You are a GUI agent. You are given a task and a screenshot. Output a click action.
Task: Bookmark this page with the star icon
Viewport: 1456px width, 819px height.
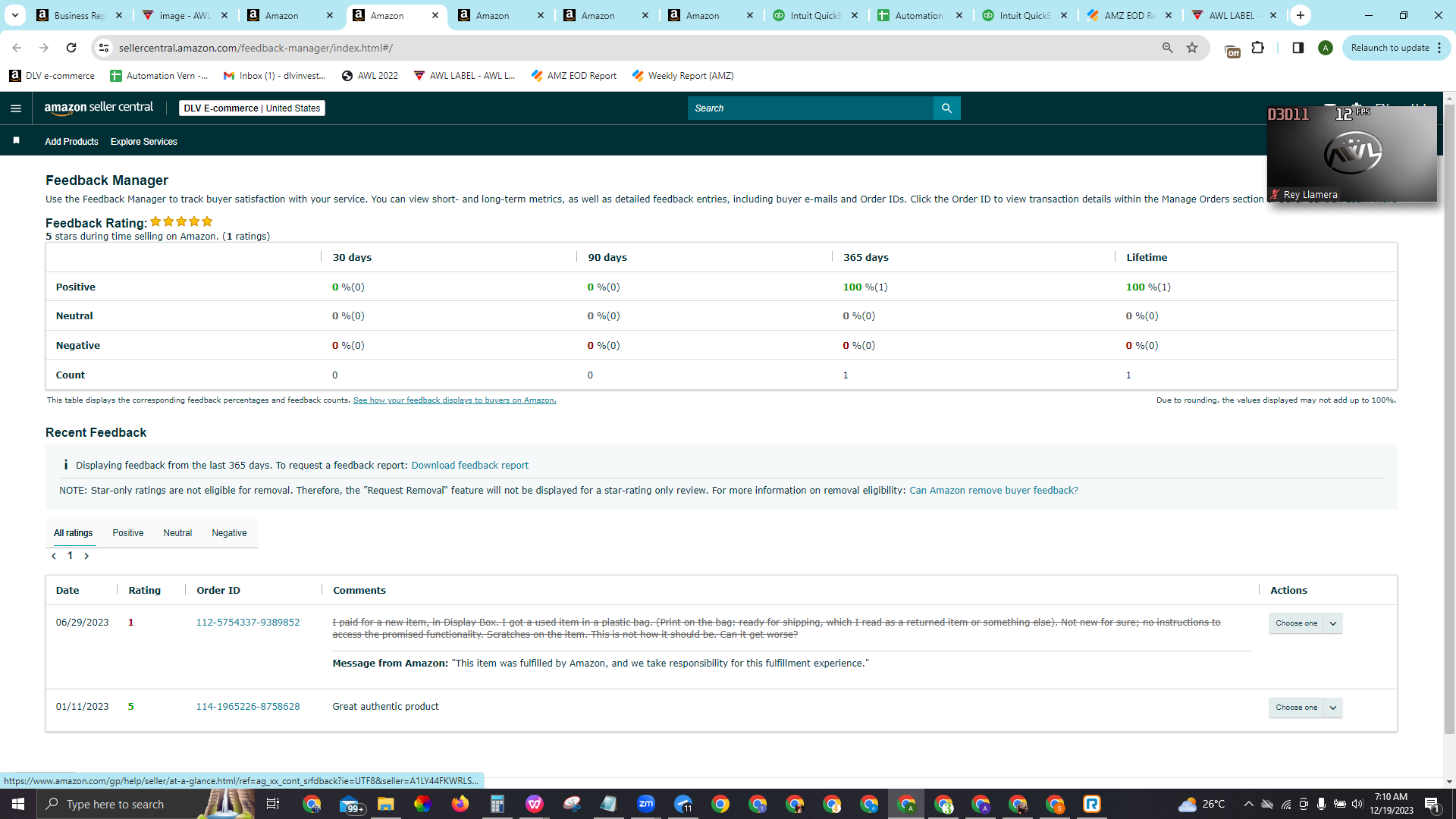point(1192,48)
